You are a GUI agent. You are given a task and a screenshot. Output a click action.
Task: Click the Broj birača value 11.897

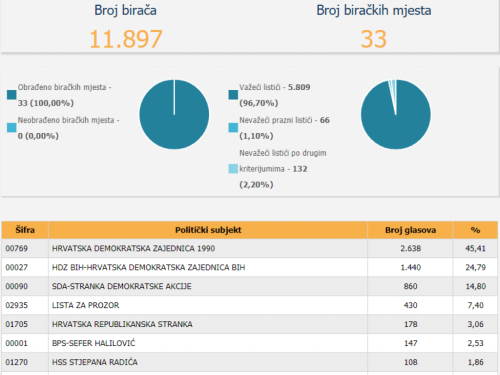126,39
